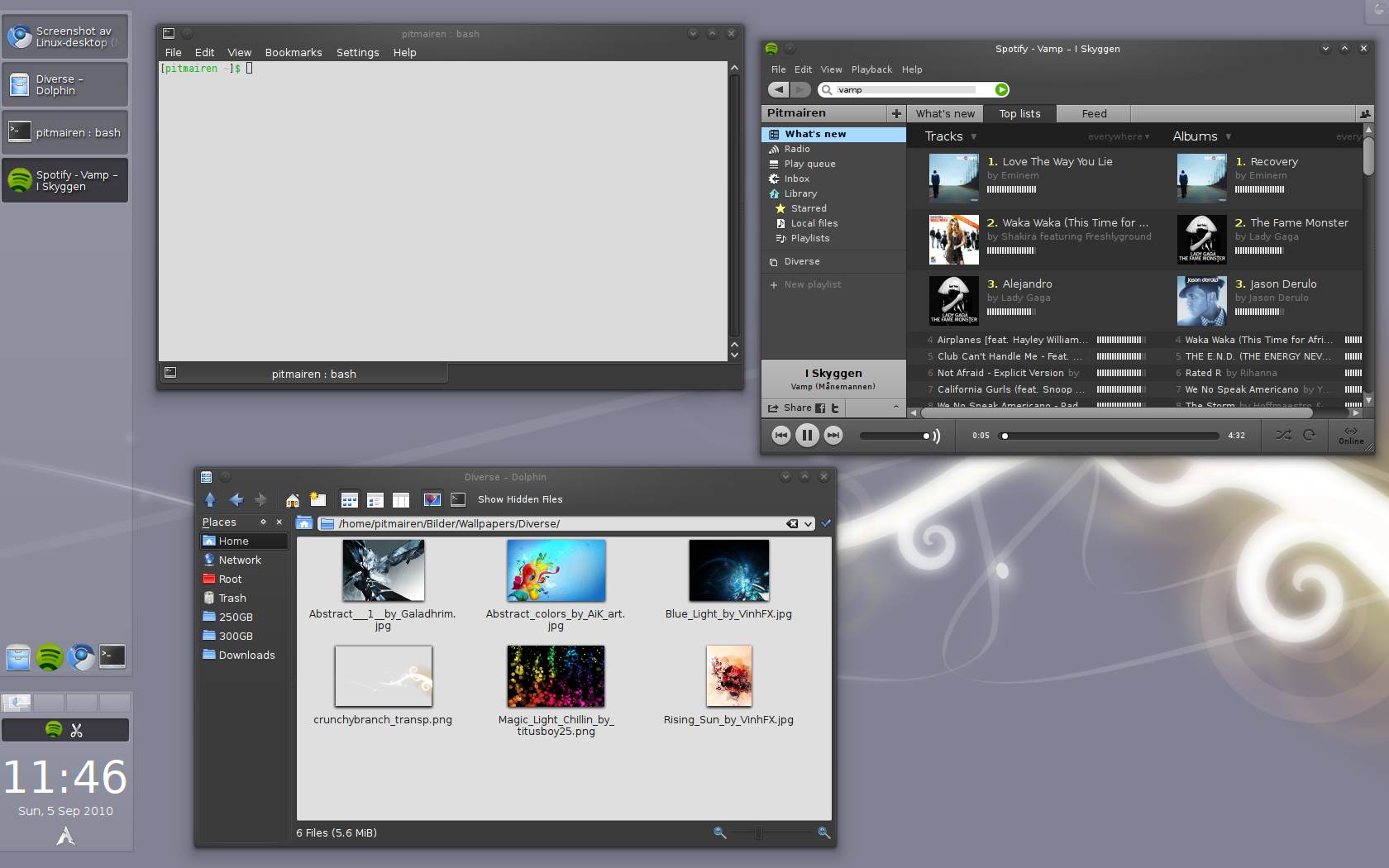Switch Dolphin to icons view mode
This screenshot has height=868, width=1389.
pos(350,499)
